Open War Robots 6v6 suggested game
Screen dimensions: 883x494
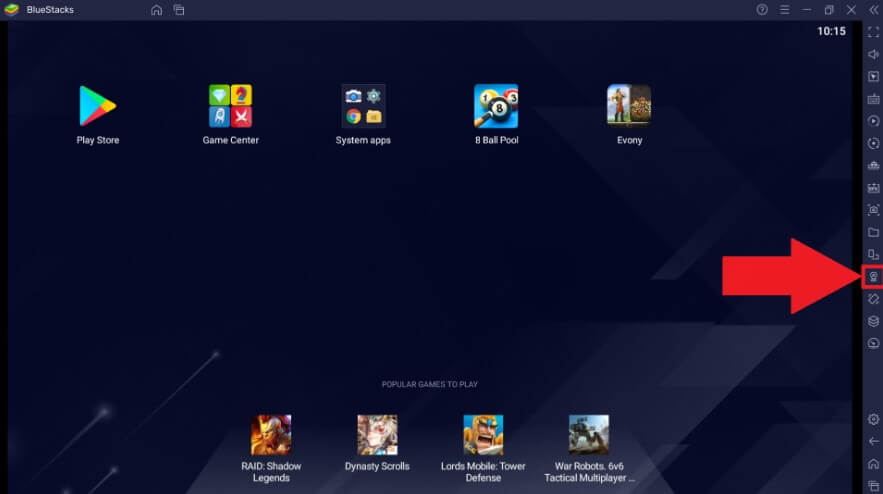(589, 435)
